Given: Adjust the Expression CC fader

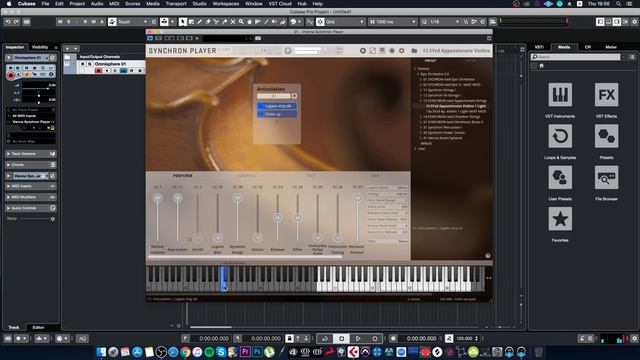Looking at the screenshot, I should coord(178,198).
